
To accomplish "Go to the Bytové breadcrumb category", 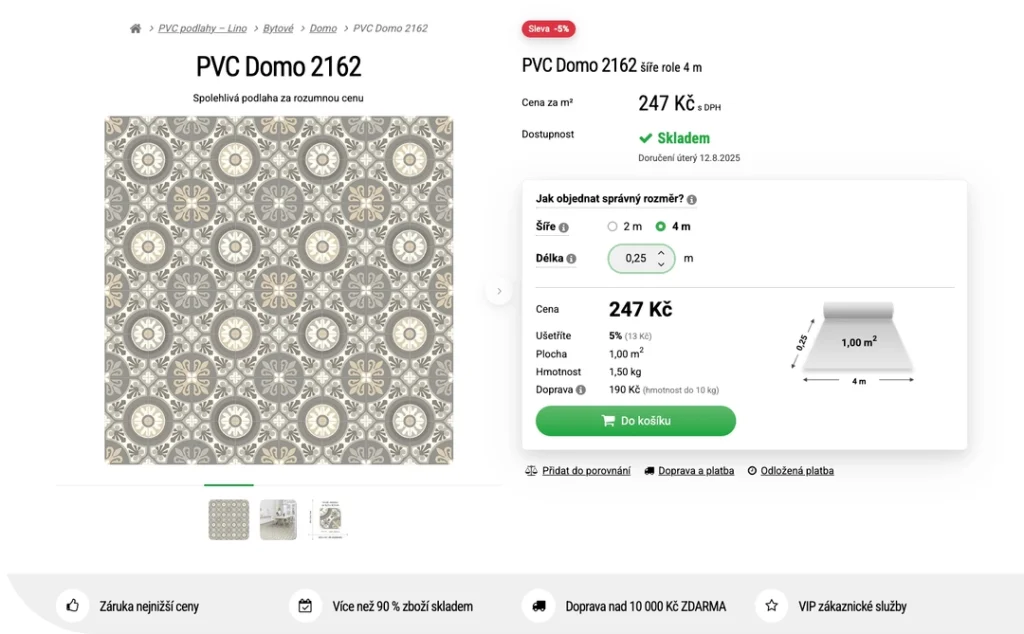I will (x=278, y=29).
